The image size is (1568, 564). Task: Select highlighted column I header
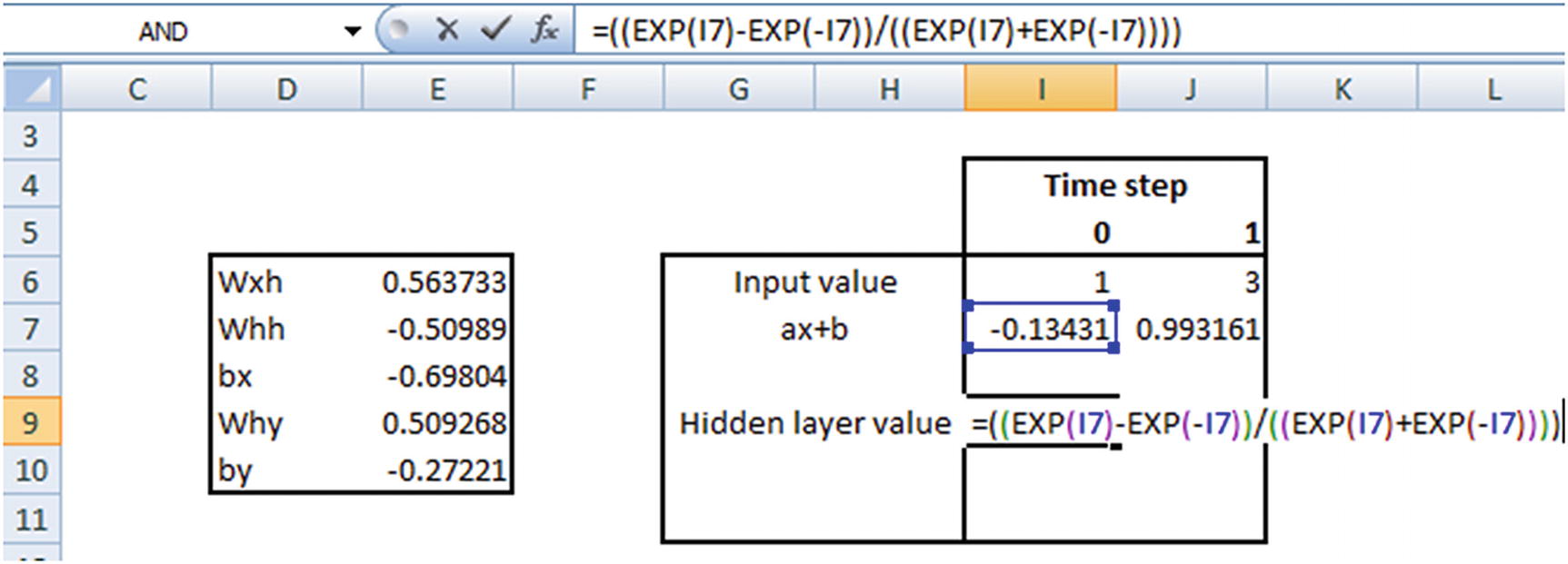coord(1041,89)
